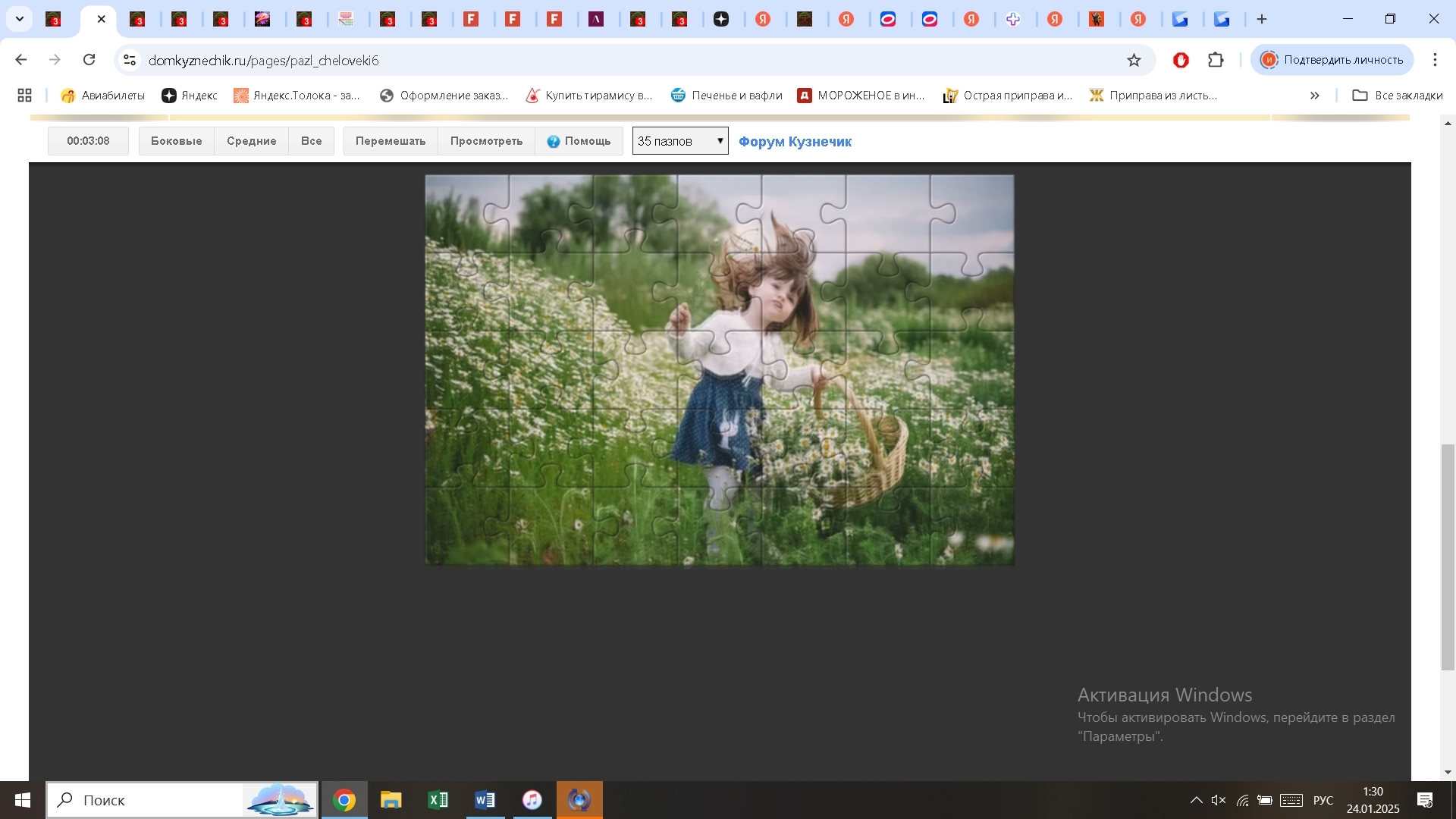Image resolution: width=1456 pixels, height=819 pixels.
Task: Open a new browser tab
Action: click(1262, 19)
